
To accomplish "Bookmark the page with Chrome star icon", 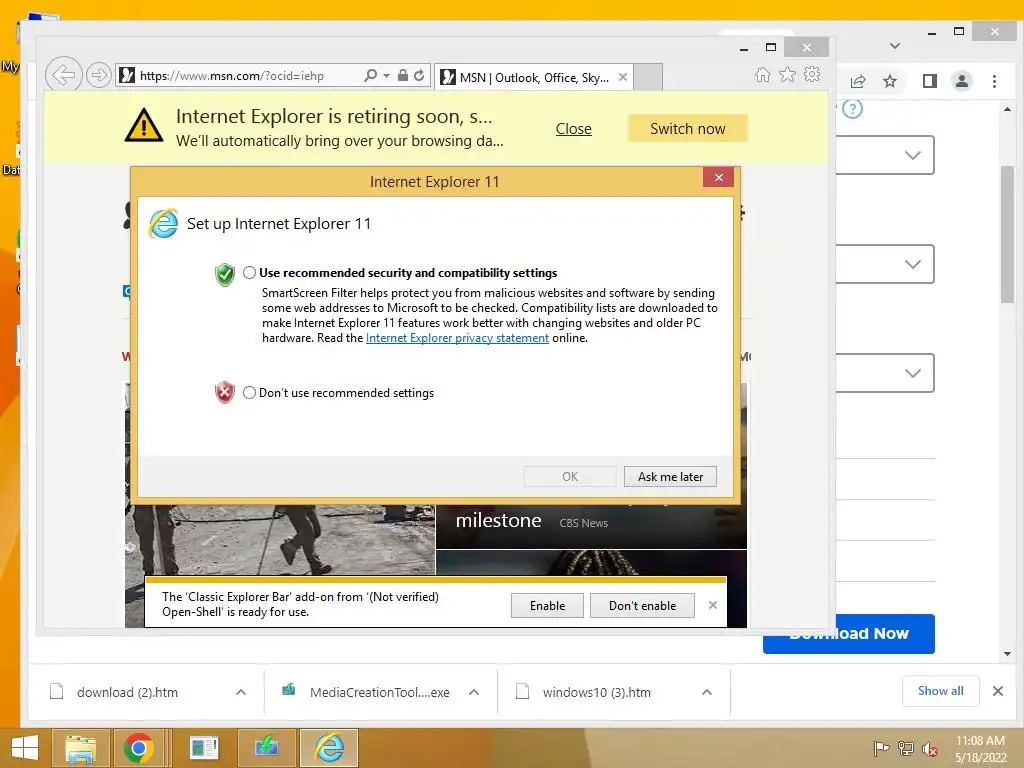I will click(889, 81).
